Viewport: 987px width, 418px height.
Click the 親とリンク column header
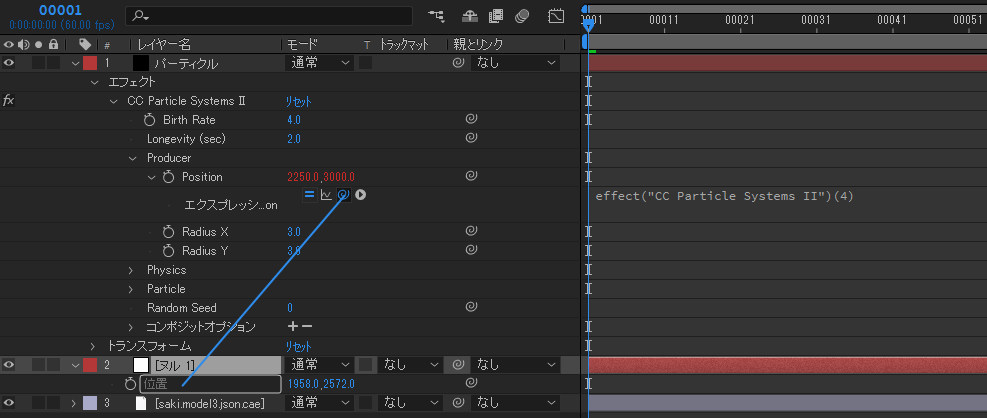click(478, 44)
